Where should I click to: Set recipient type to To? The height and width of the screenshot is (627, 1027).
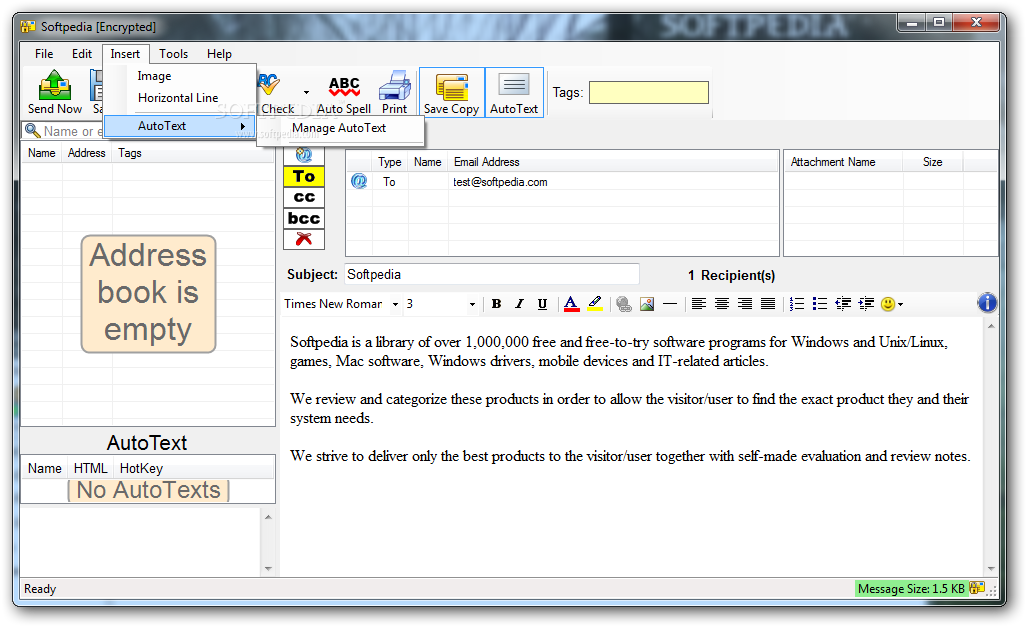[x=304, y=176]
